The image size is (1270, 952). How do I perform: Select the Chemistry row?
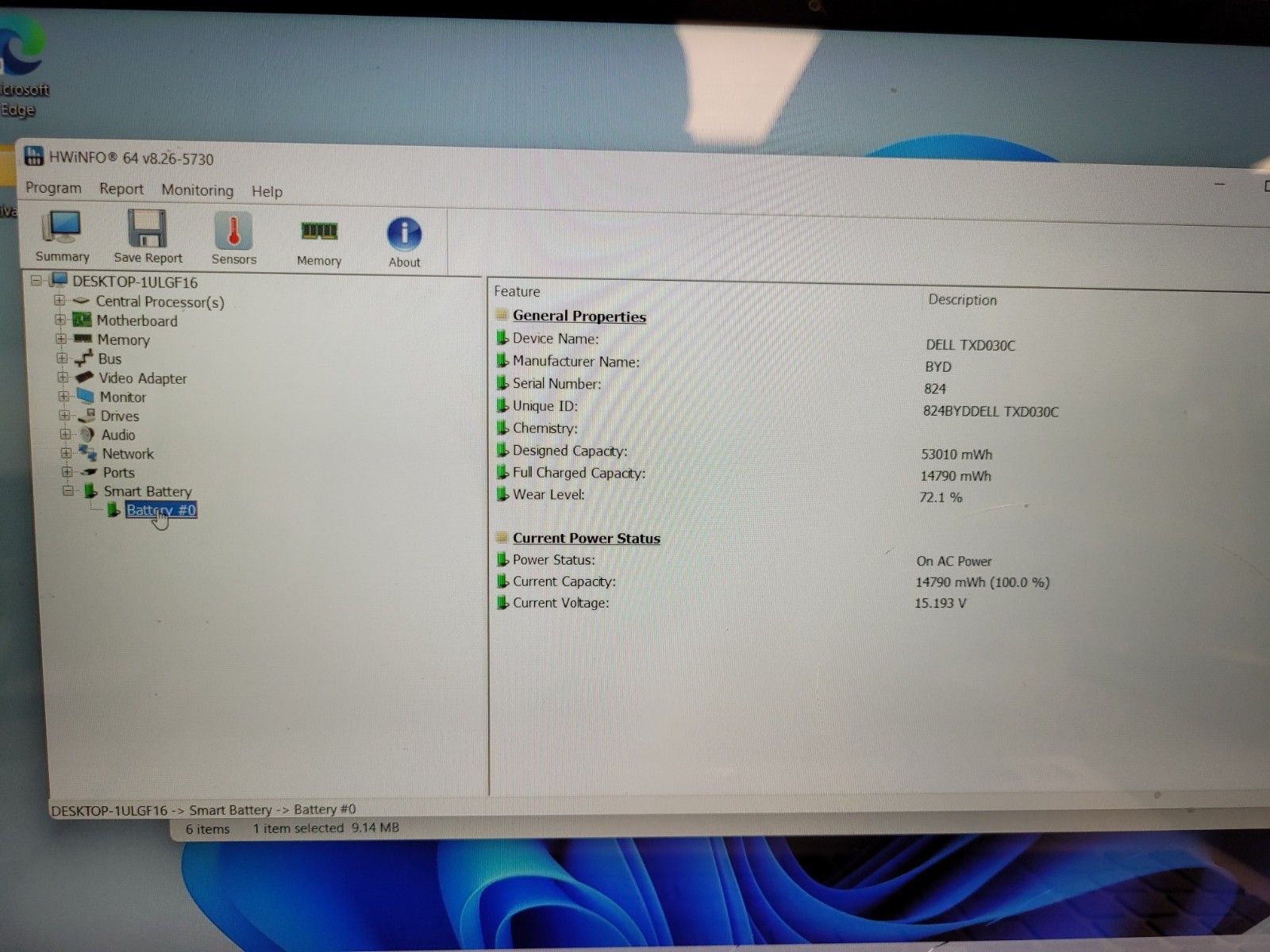pyautogui.click(x=545, y=428)
